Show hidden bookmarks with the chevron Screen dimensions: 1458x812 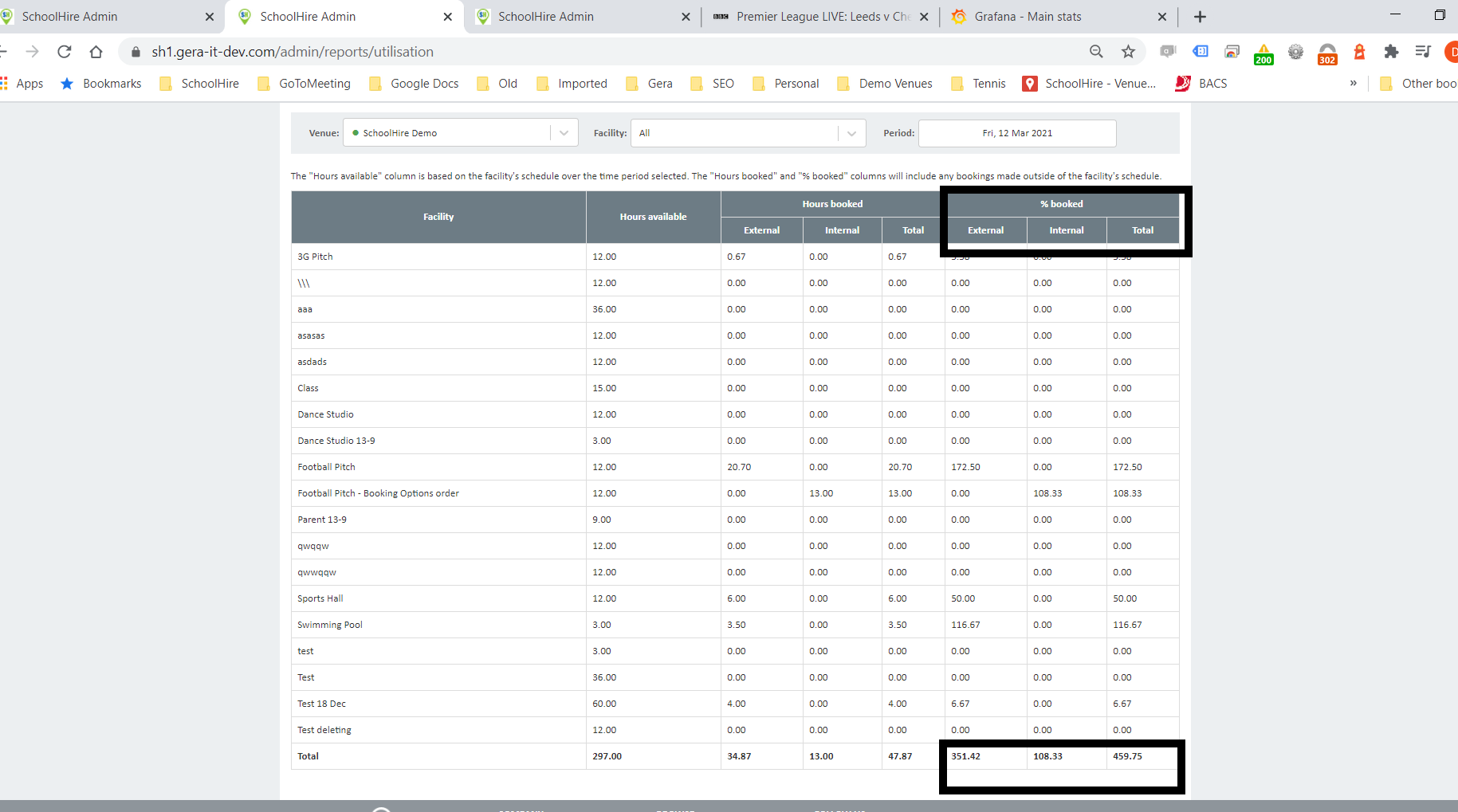coord(1353,83)
